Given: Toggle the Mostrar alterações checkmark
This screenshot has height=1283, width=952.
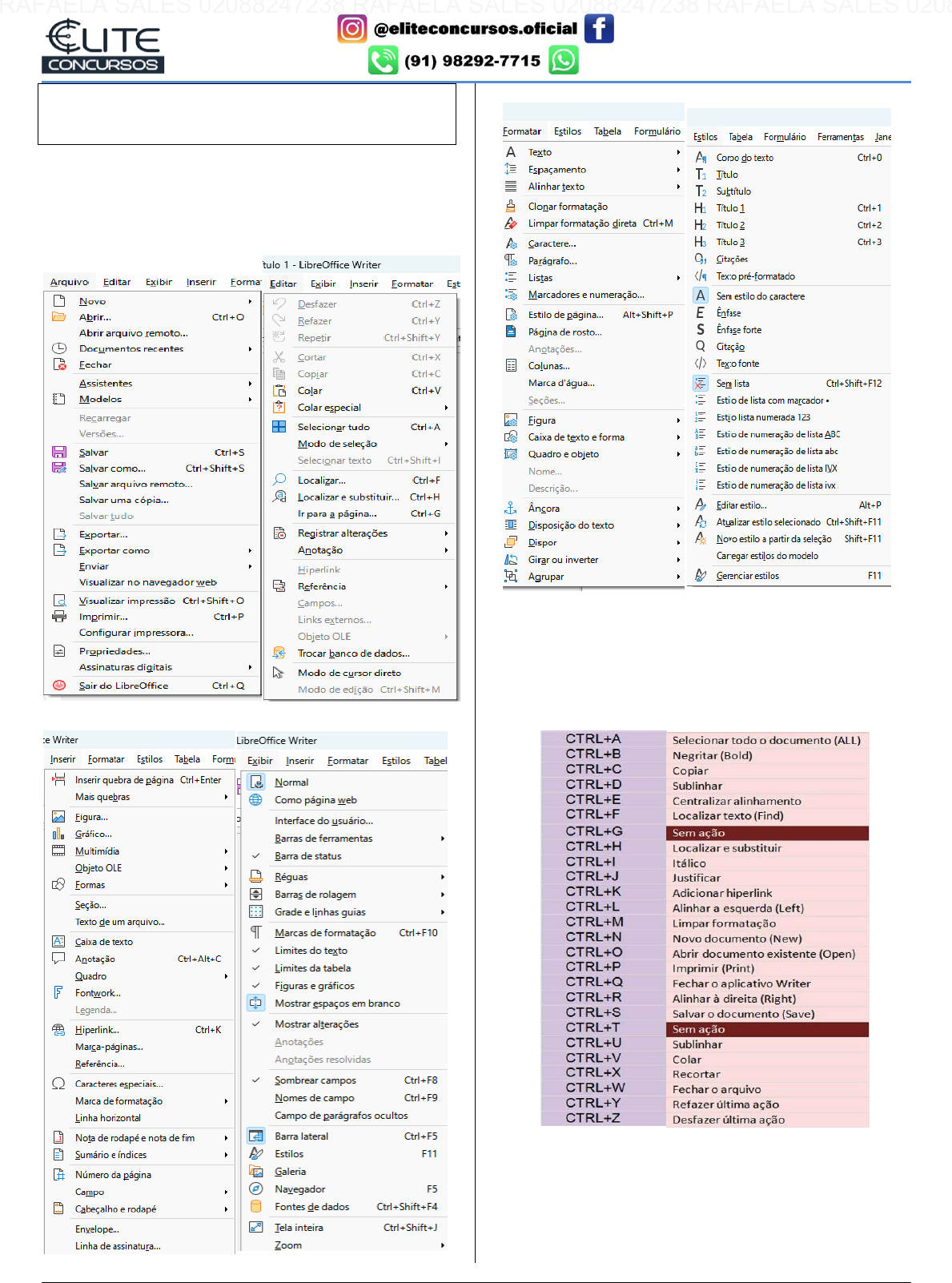Looking at the screenshot, I should [x=256, y=1024].
